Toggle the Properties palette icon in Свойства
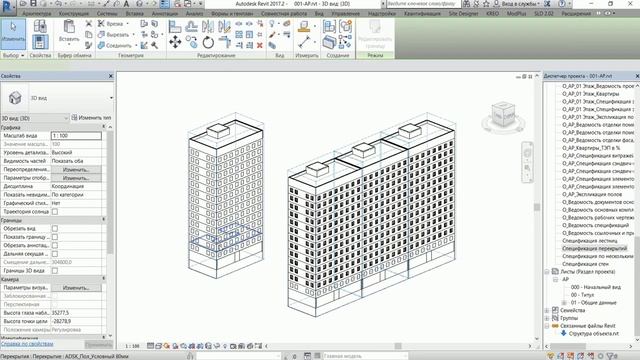640x360 pixels. (x=40, y=42)
